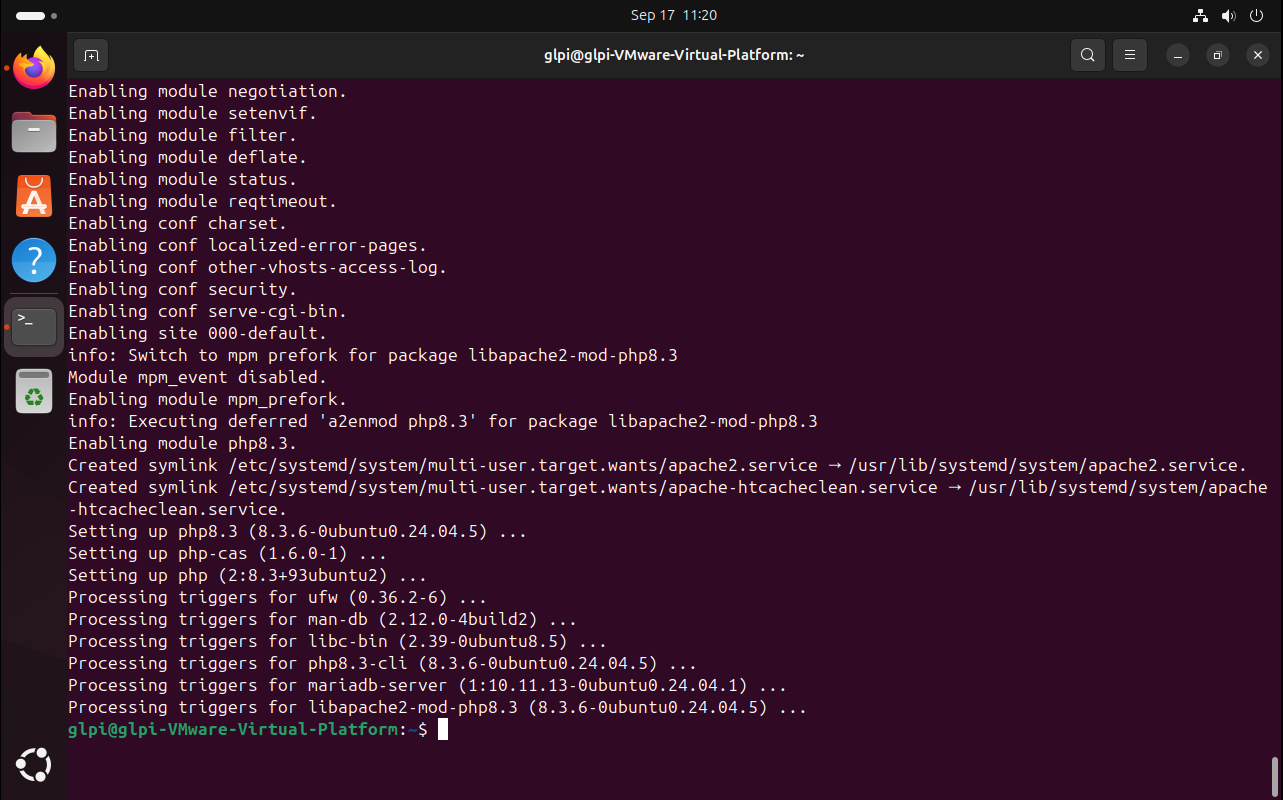Open the clock showing Sep 17 11:20
Image resolution: width=1283 pixels, height=800 pixels.
673,16
